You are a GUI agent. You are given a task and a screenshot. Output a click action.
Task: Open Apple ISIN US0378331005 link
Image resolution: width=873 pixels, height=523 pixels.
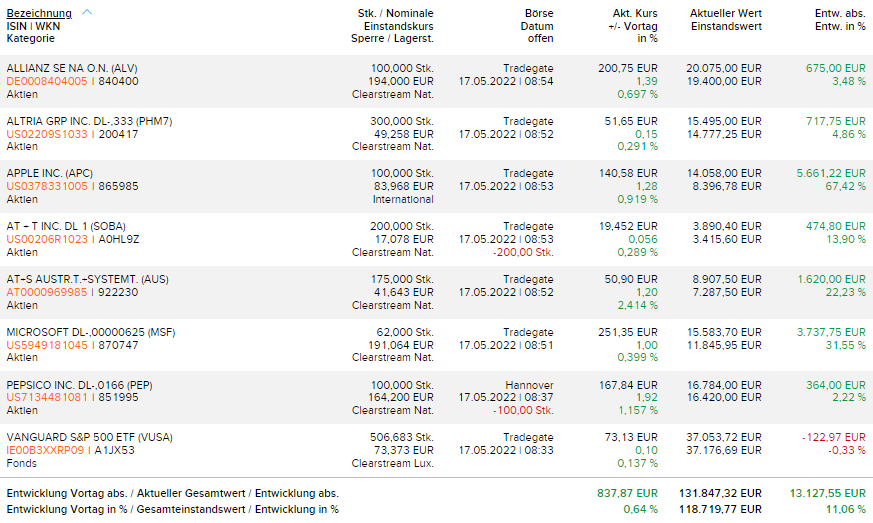[47, 186]
